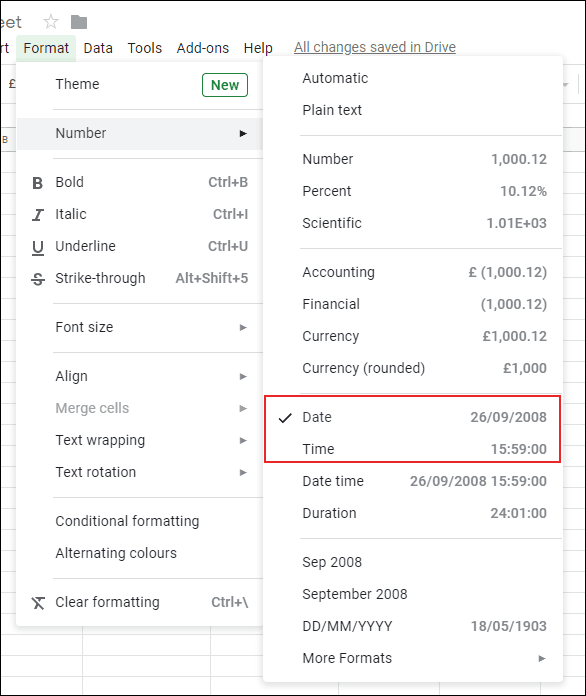This screenshot has width=586, height=696.
Task: Select Plain text format
Action: click(413, 110)
